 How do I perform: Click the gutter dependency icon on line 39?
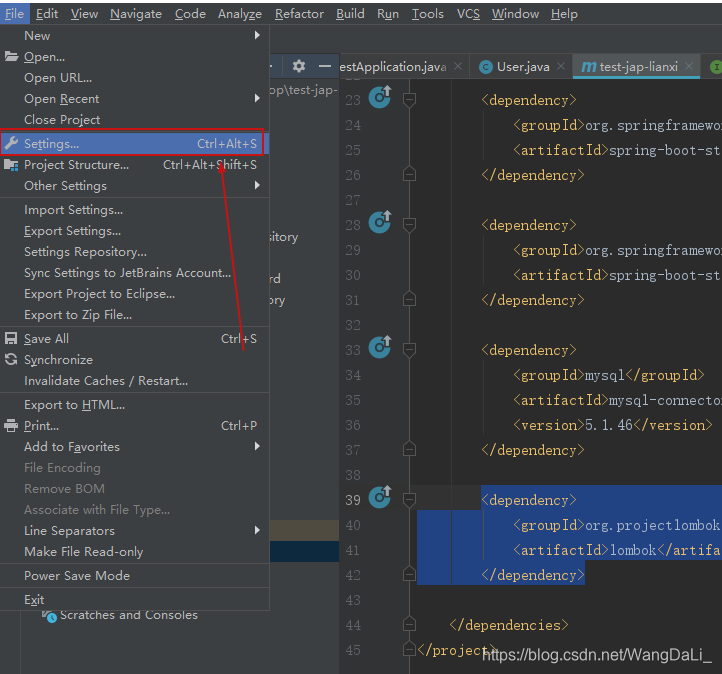(x=380, y=497)
